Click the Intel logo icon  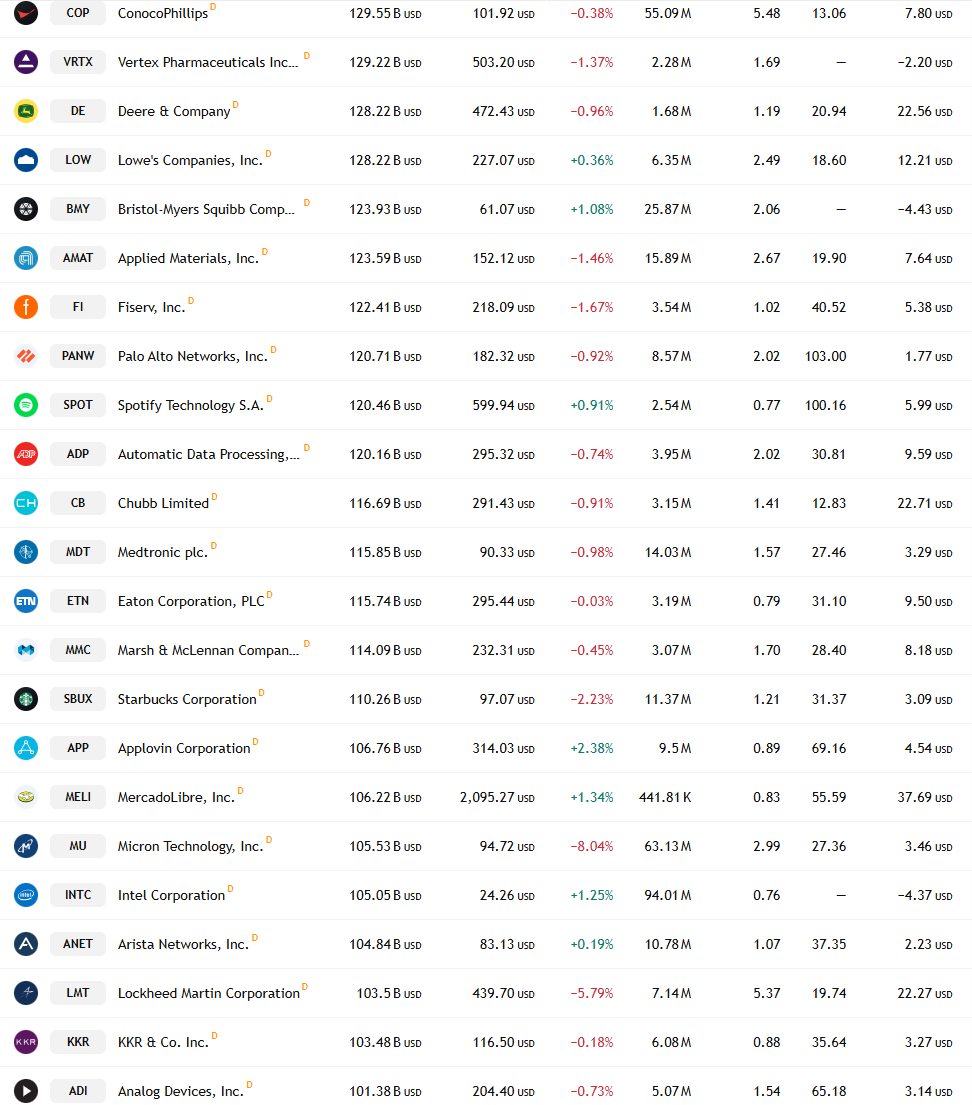click(x=26, y=894)
